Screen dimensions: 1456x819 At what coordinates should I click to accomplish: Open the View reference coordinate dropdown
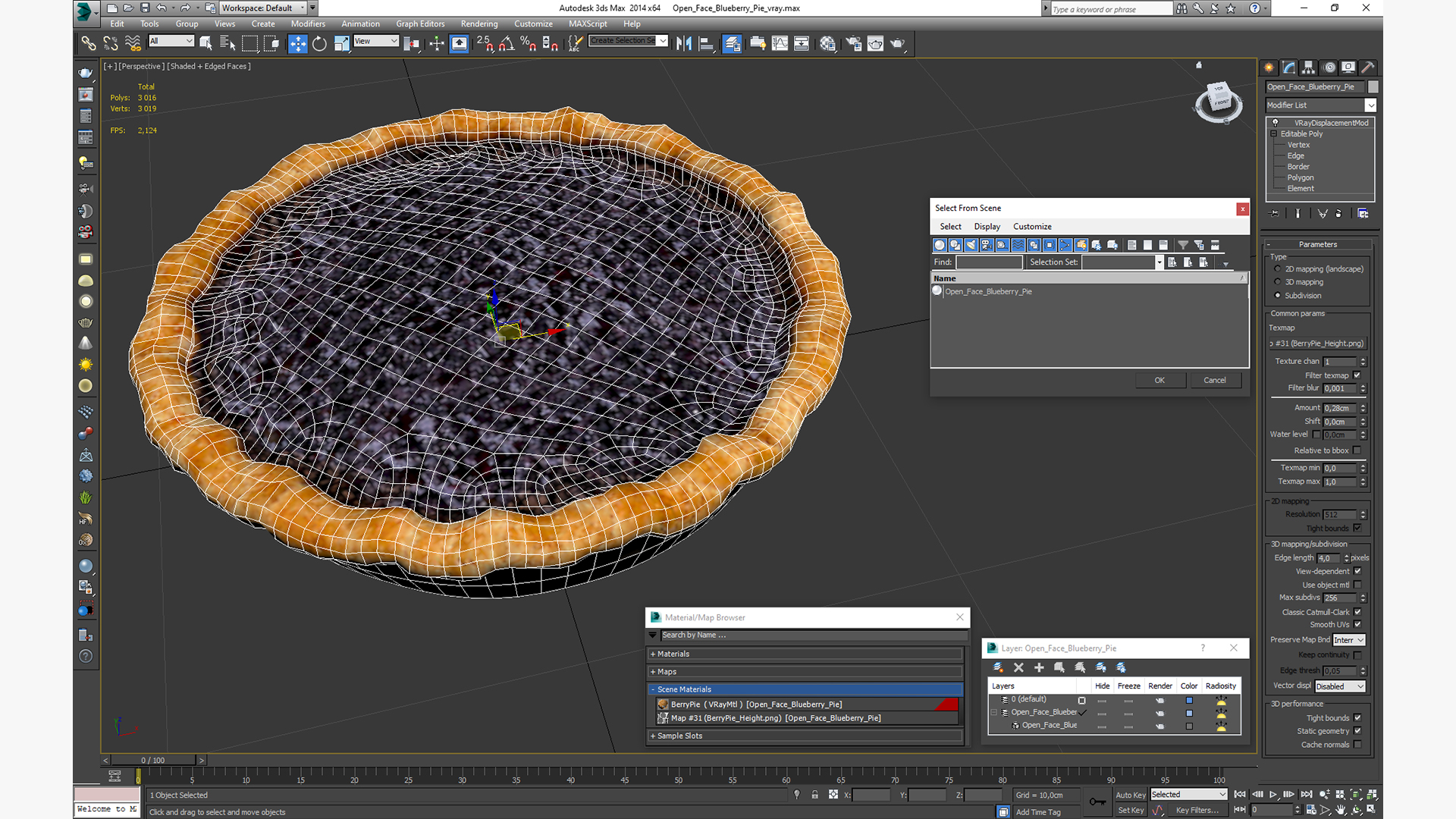tap(376, 41)
